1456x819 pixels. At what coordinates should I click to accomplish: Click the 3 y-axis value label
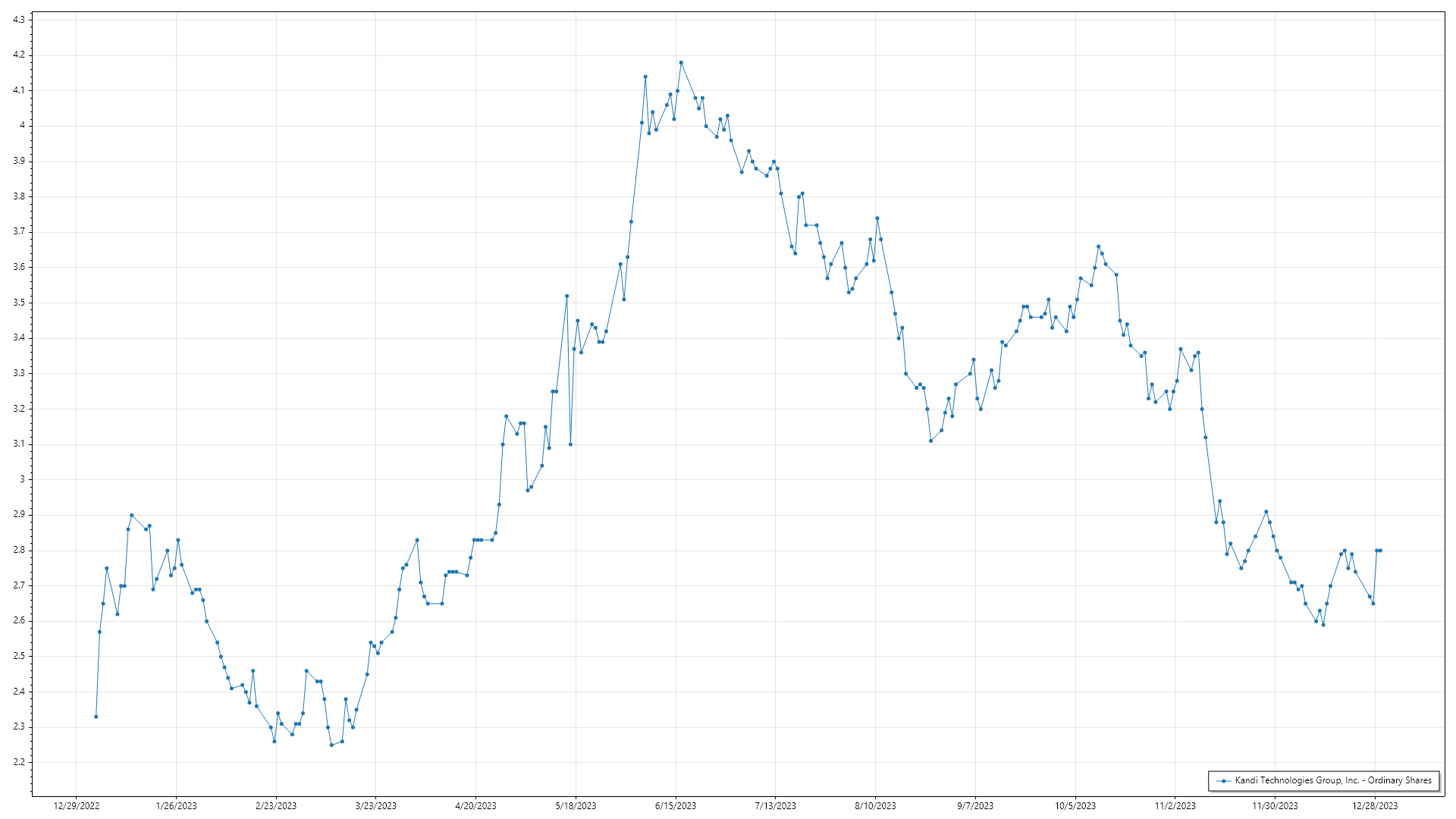click(x=22, y=479)
